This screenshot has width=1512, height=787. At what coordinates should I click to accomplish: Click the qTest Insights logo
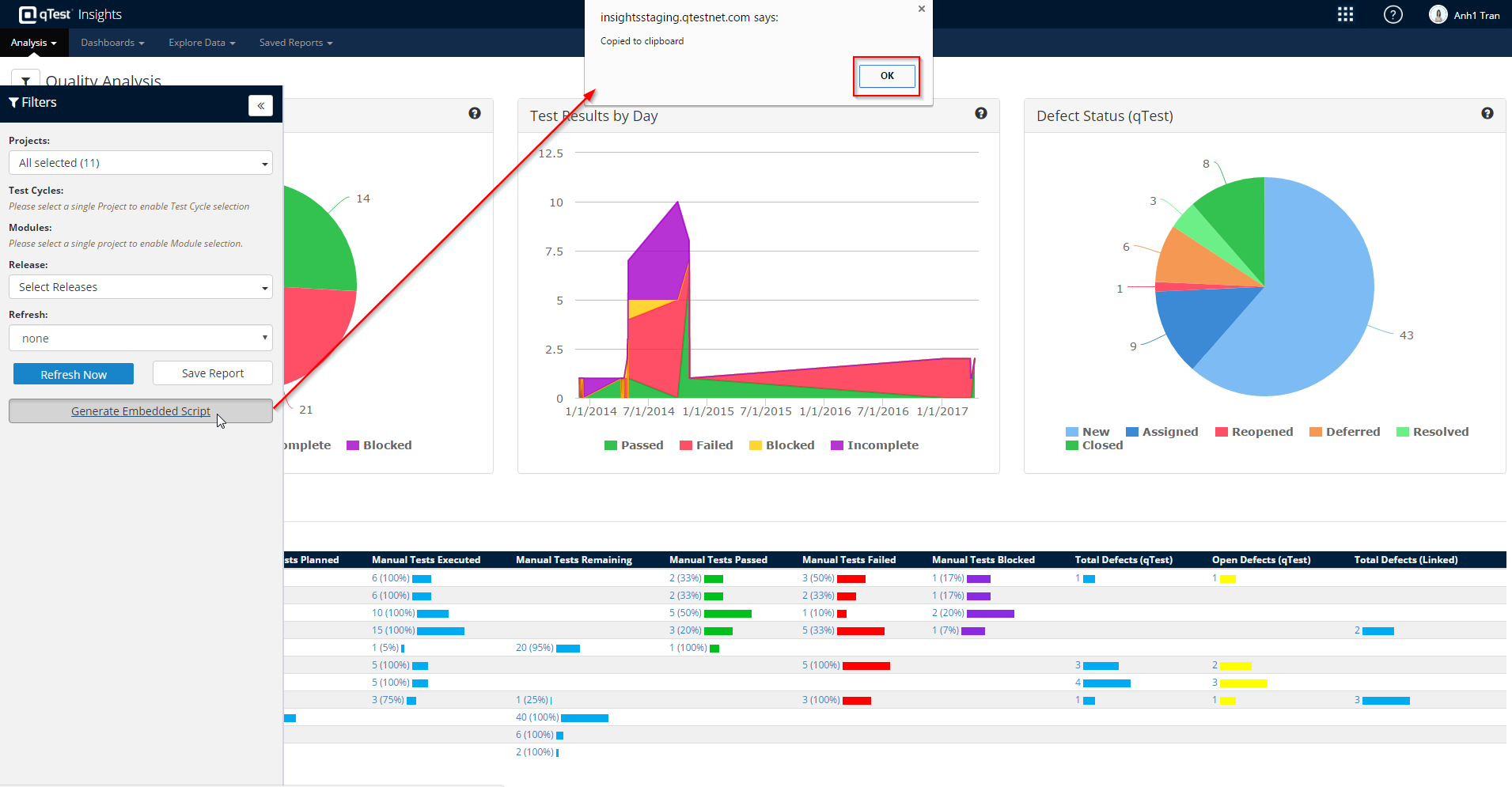(70, 14)
